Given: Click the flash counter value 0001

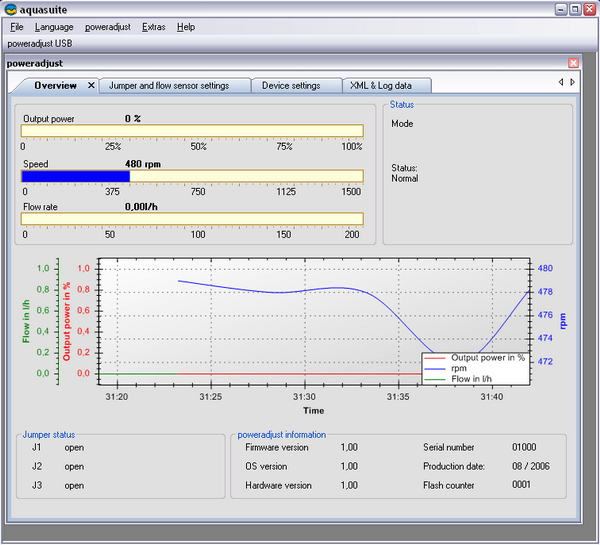Looking at the screenshot, I should click(521, 485).
